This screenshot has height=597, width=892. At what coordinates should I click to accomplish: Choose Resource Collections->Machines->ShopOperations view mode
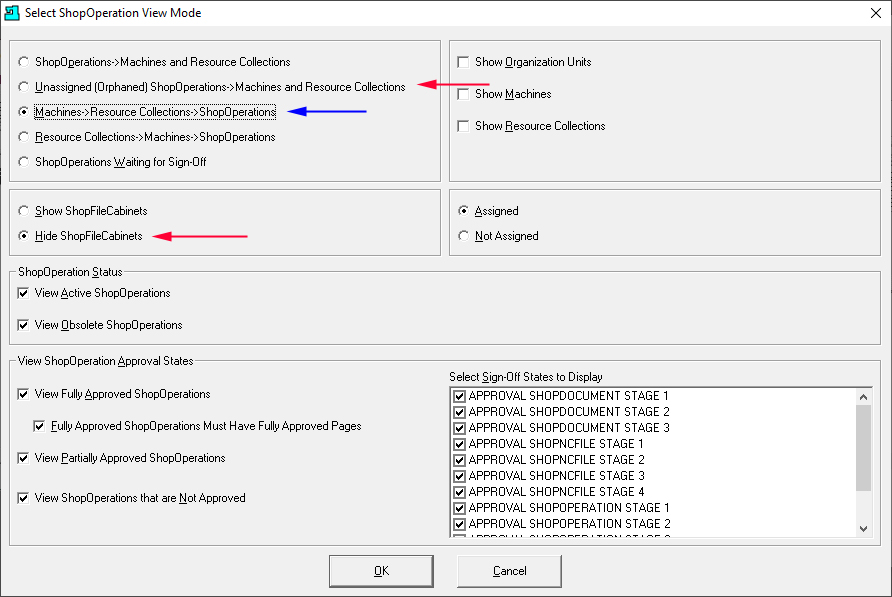(23, 137)
